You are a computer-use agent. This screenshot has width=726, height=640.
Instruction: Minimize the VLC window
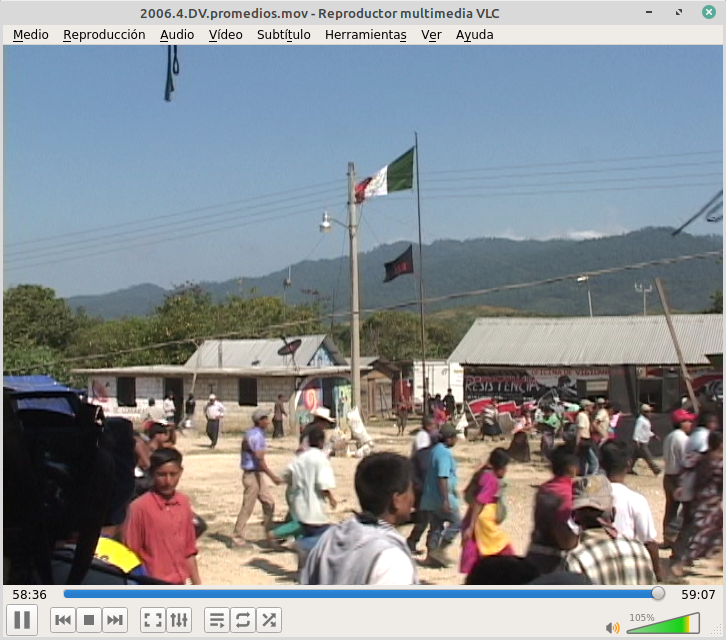[649, 12]
